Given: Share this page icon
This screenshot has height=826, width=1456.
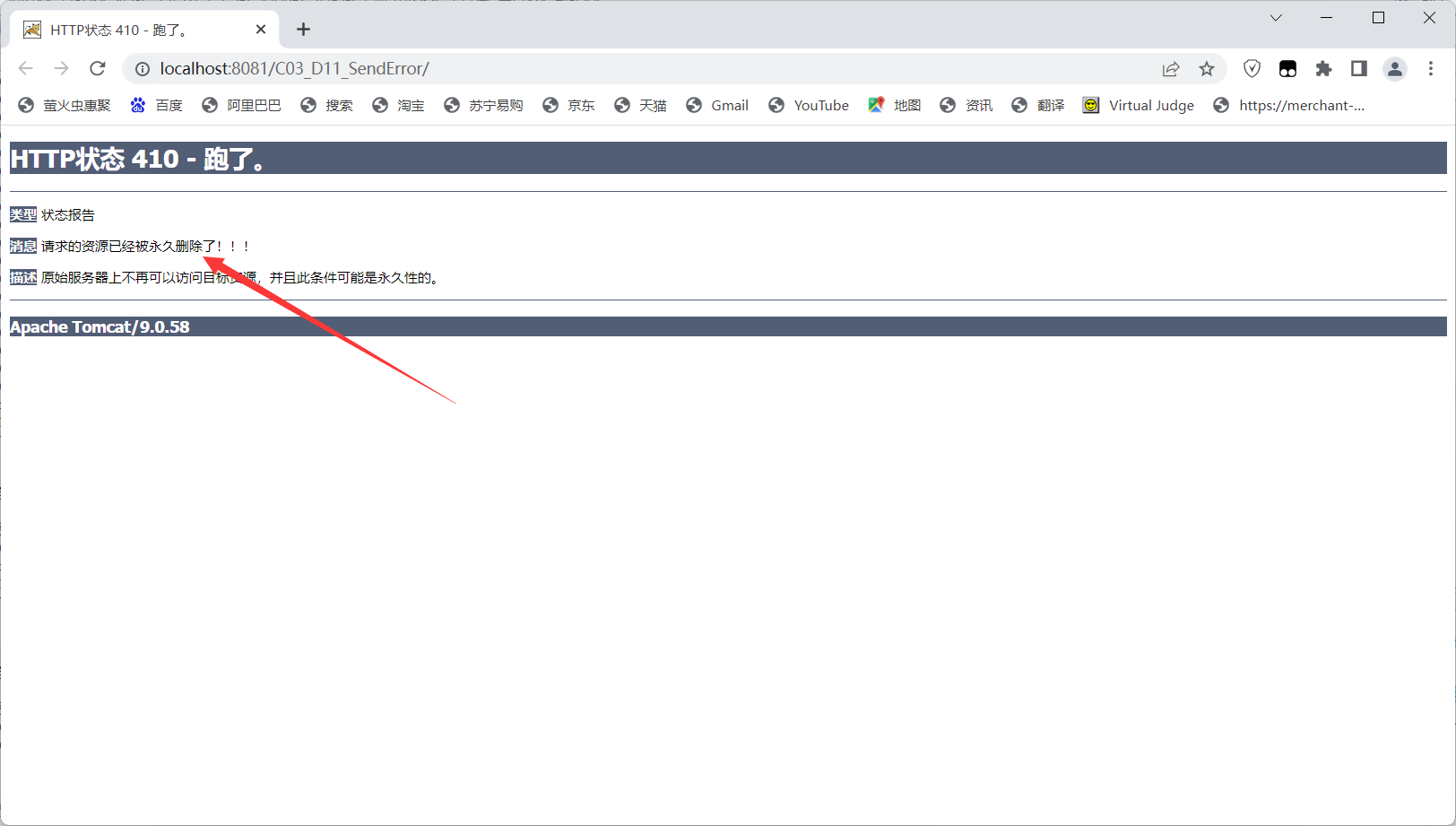Looking at the screenshot, I should [x=1171, y=69].
